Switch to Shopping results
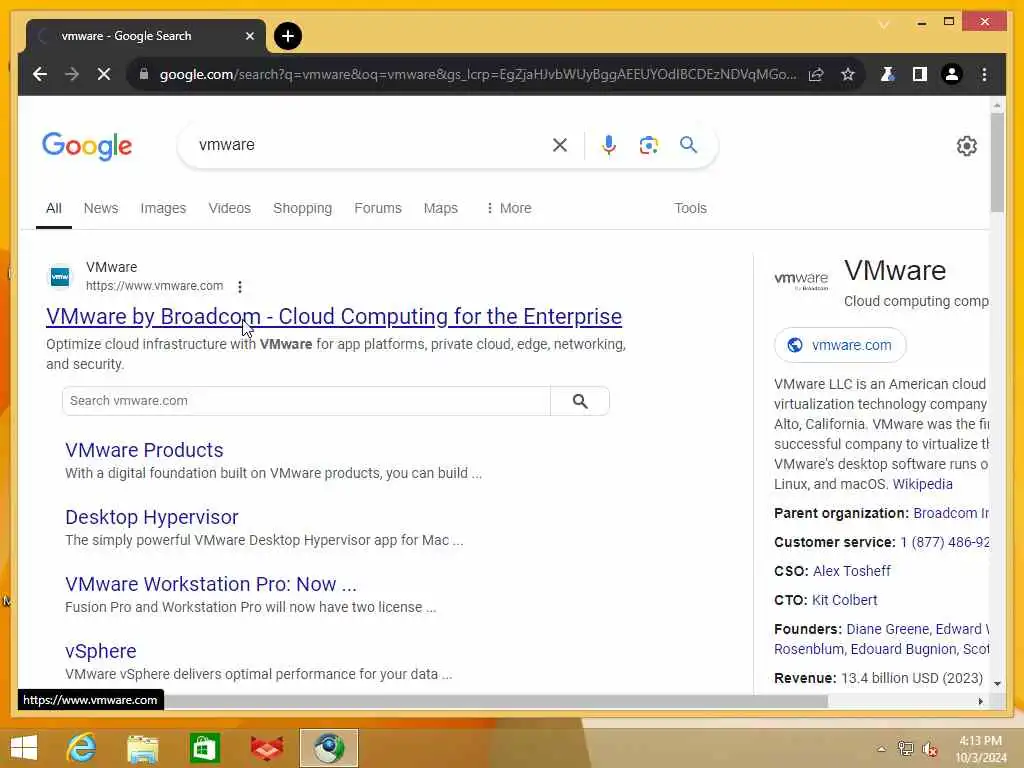 point(302,208)
